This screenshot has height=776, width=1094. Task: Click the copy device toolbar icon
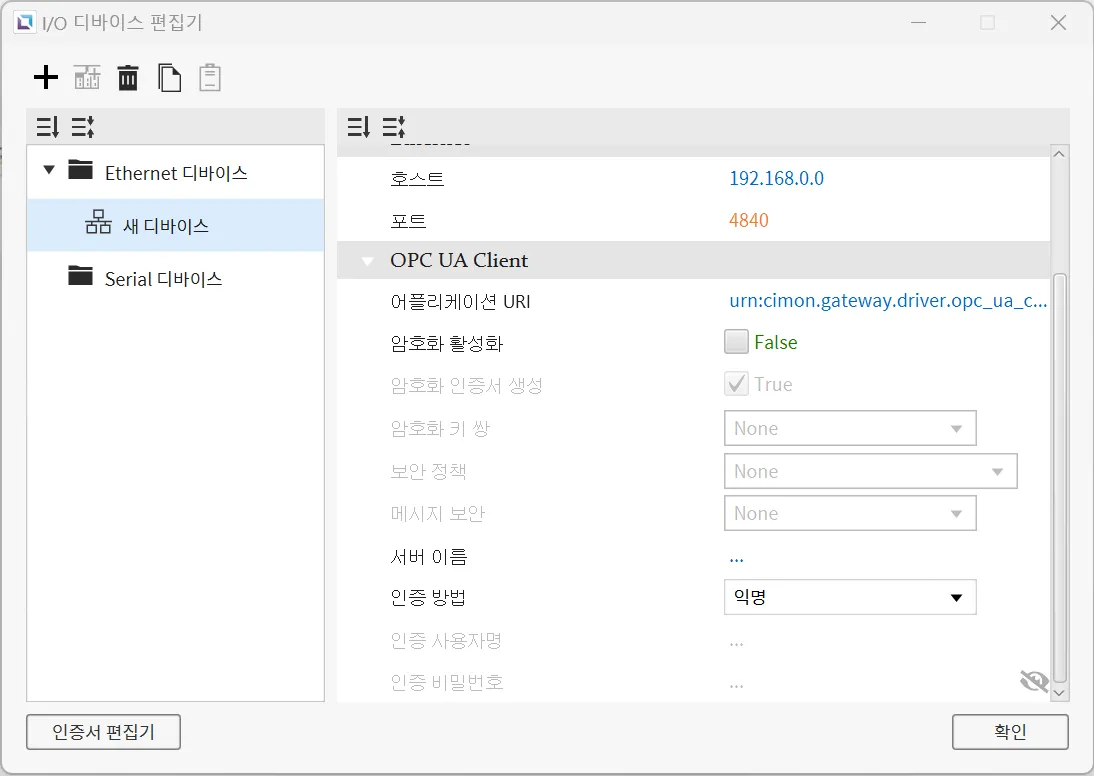coord(170,77)
